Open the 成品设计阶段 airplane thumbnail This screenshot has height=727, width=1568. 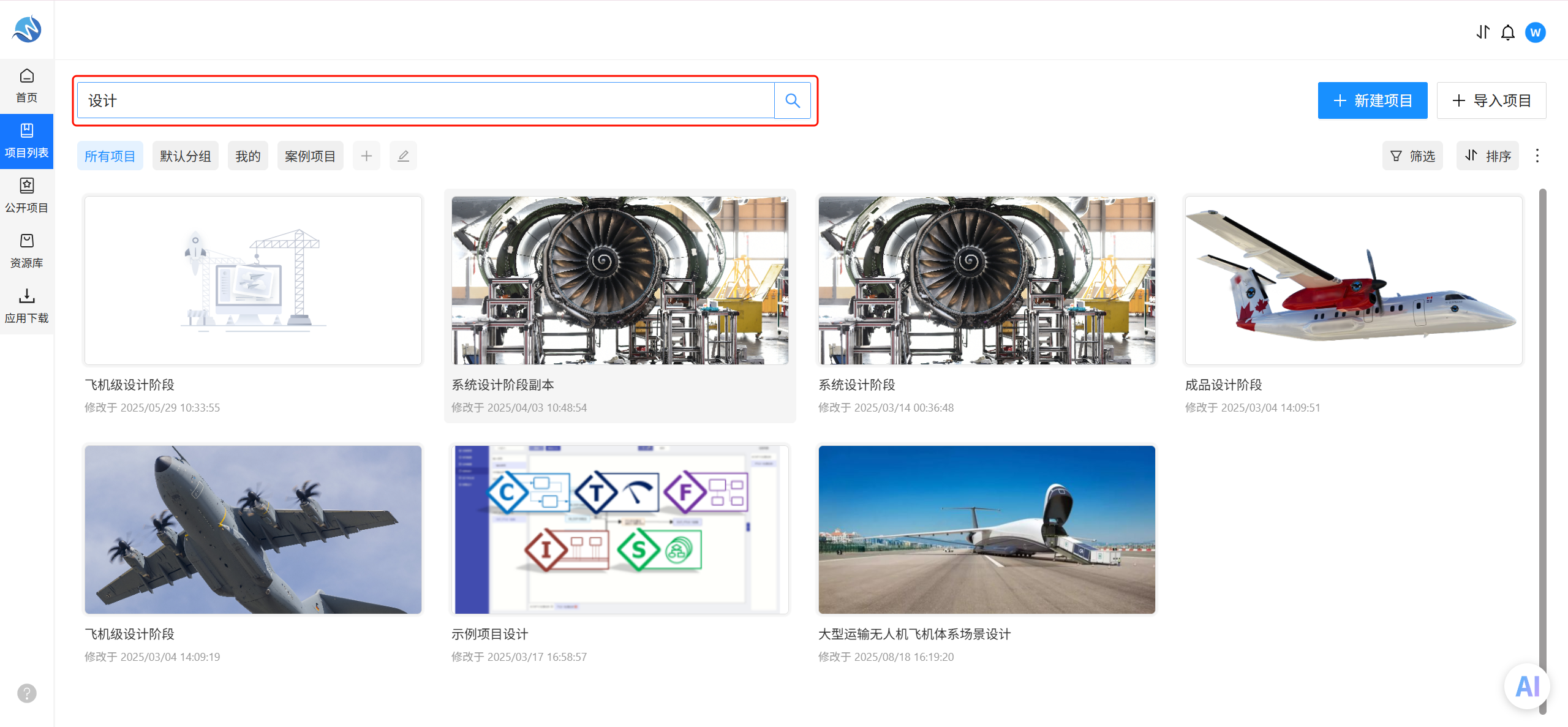pyautogui.click(x=1354, y=281)
